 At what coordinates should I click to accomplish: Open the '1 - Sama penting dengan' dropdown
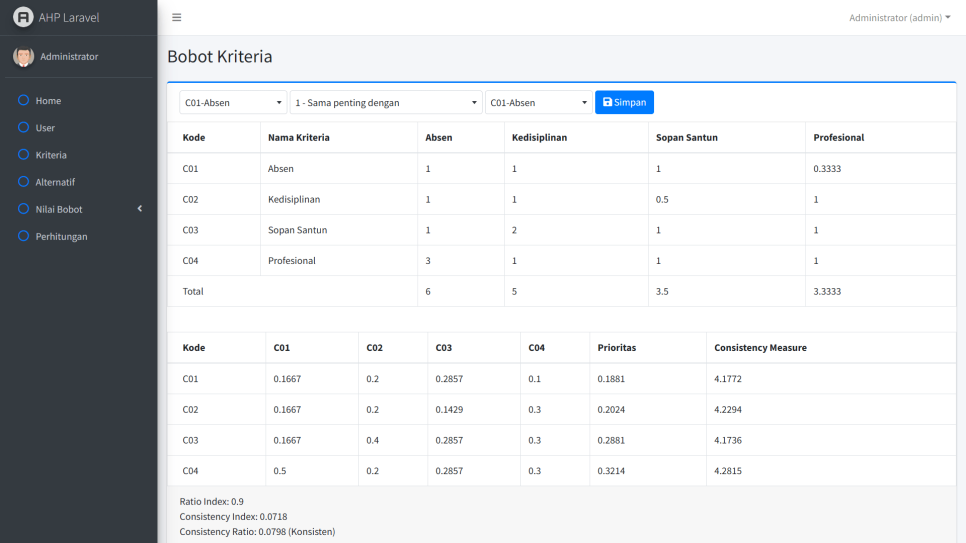coord(386,102)
